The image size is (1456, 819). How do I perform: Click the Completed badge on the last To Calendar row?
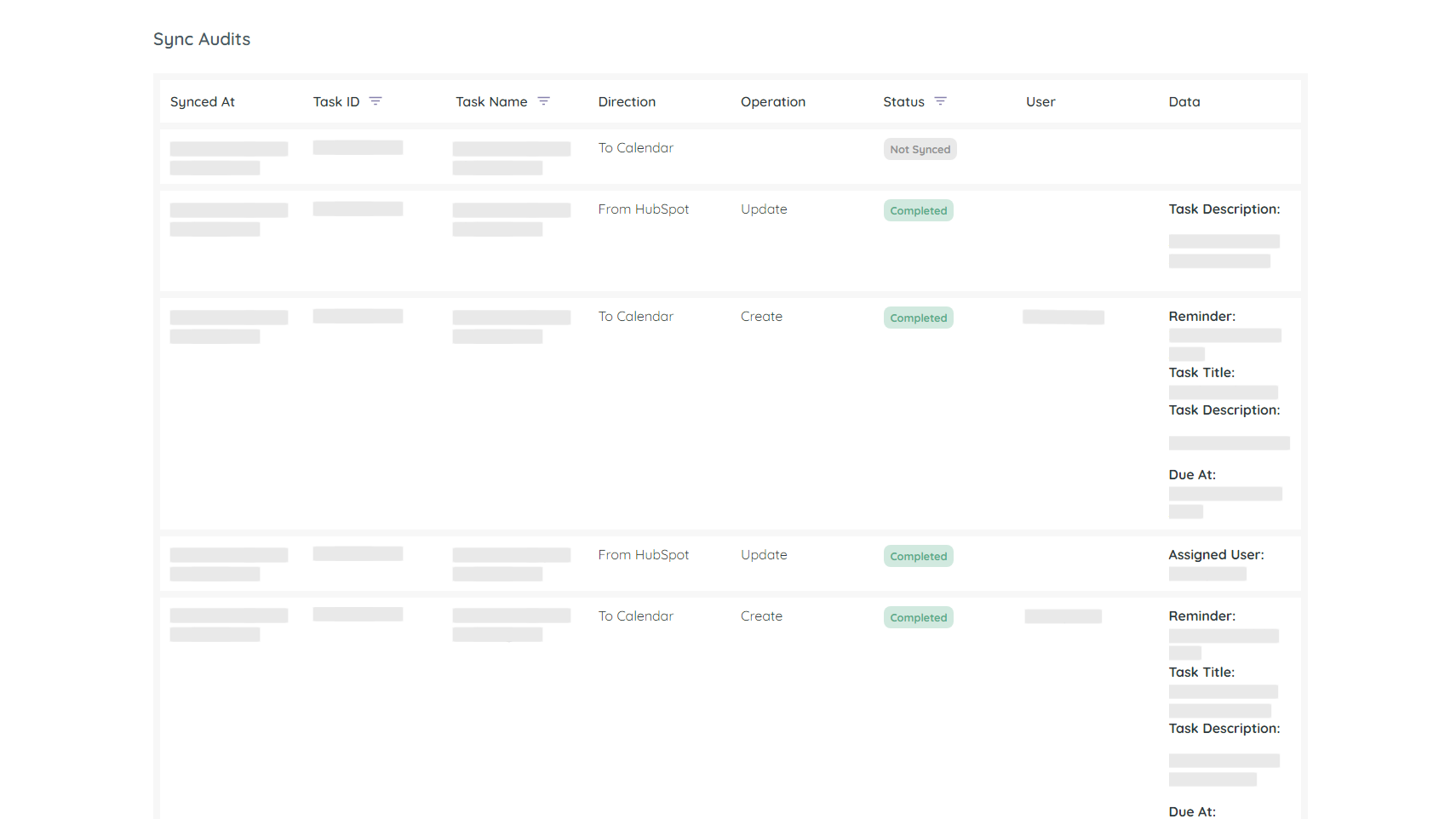pyautogui.click(x=918, y=616)
